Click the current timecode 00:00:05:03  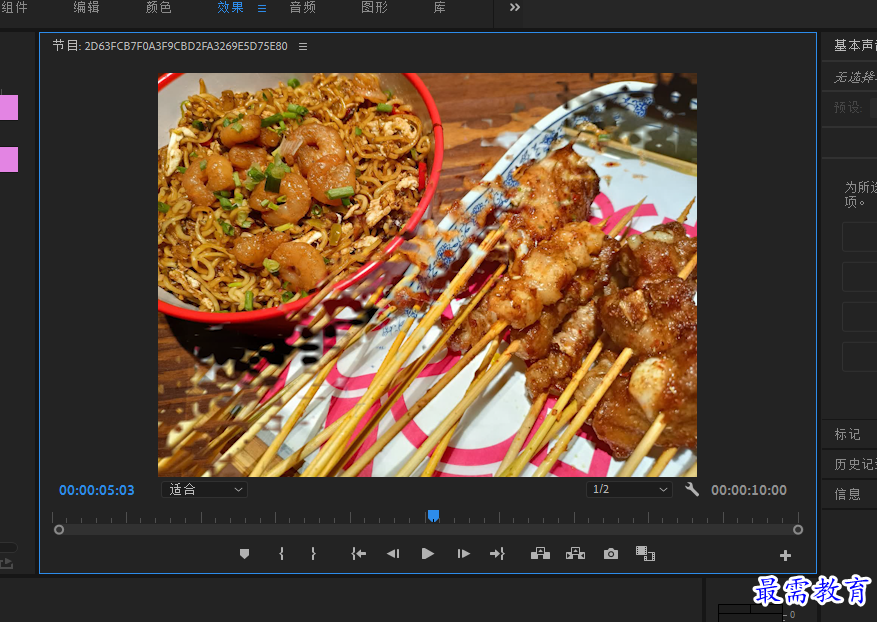coord(97,490)
